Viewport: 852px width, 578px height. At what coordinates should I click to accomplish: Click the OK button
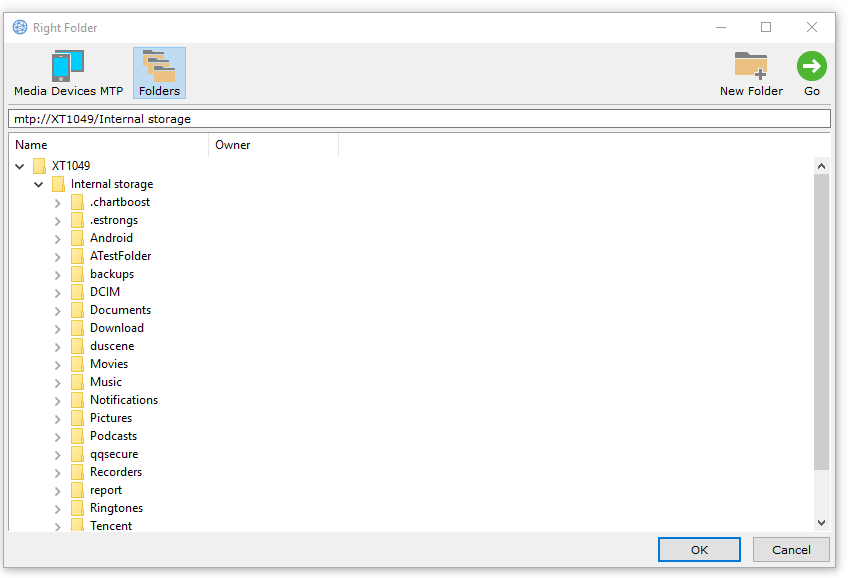[x=699, y=549]
